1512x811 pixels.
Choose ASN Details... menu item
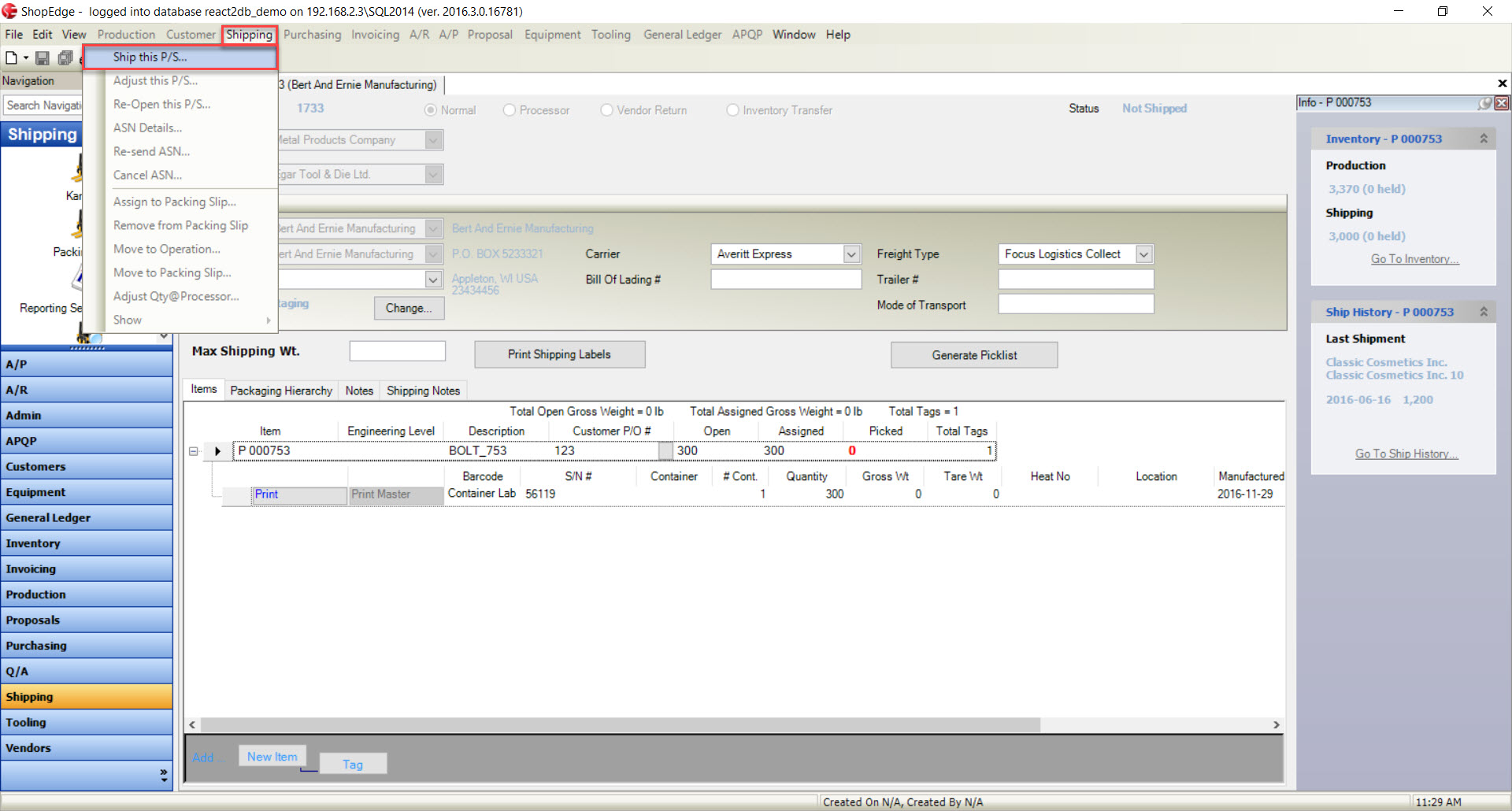pos(180,128)
